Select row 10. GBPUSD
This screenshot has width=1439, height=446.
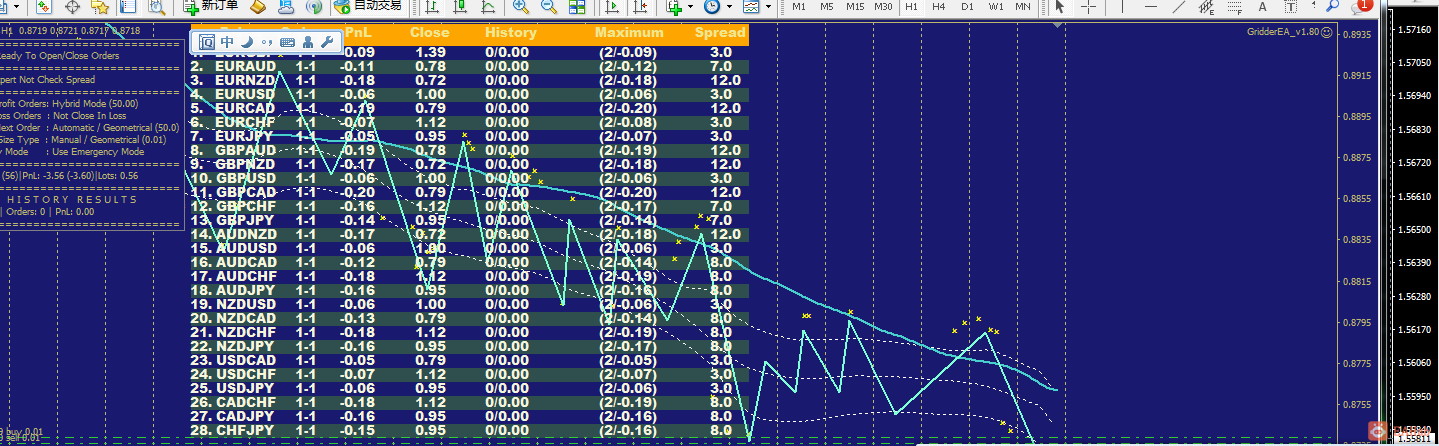click(x=468, y=178)
